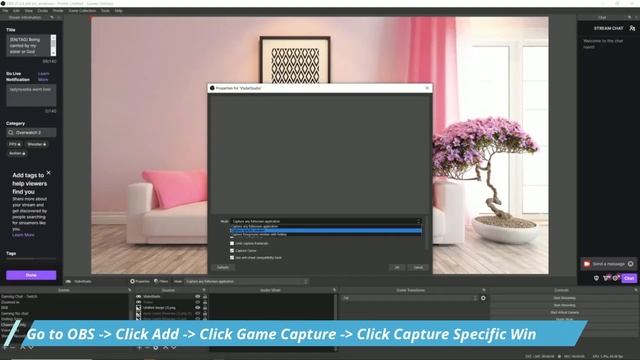Image resolution: width=640 pixels, height=360 pixels.
Task: Select the Gaming No chat scene
Action: click(x=15, y=313)
